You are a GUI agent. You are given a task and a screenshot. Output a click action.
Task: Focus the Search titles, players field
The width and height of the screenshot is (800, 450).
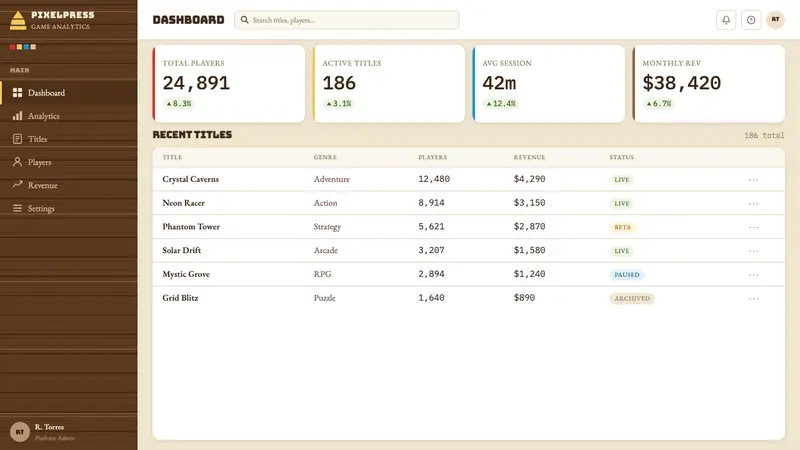[346, 20]
